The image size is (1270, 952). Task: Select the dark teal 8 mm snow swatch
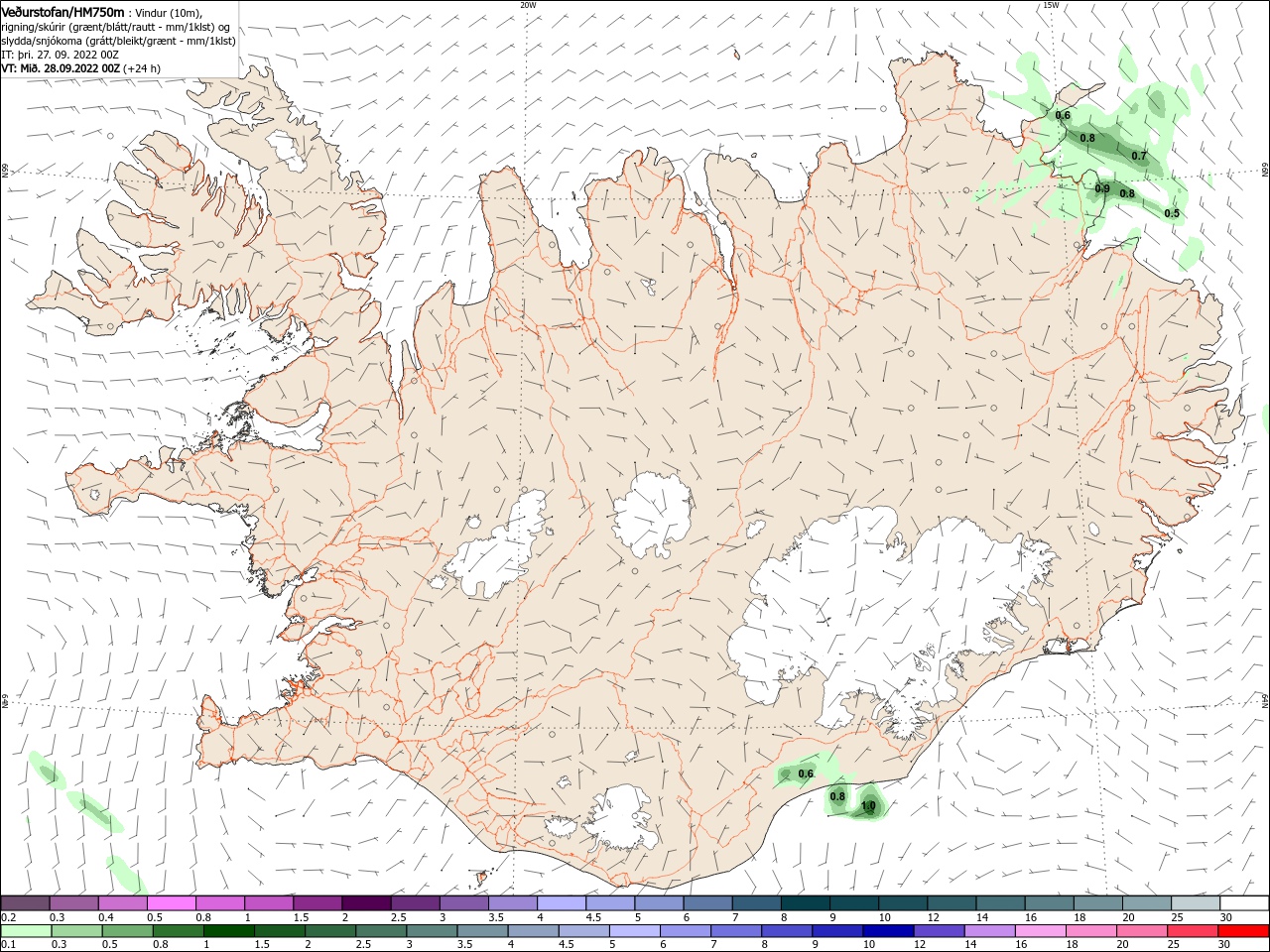pos(807,902)
